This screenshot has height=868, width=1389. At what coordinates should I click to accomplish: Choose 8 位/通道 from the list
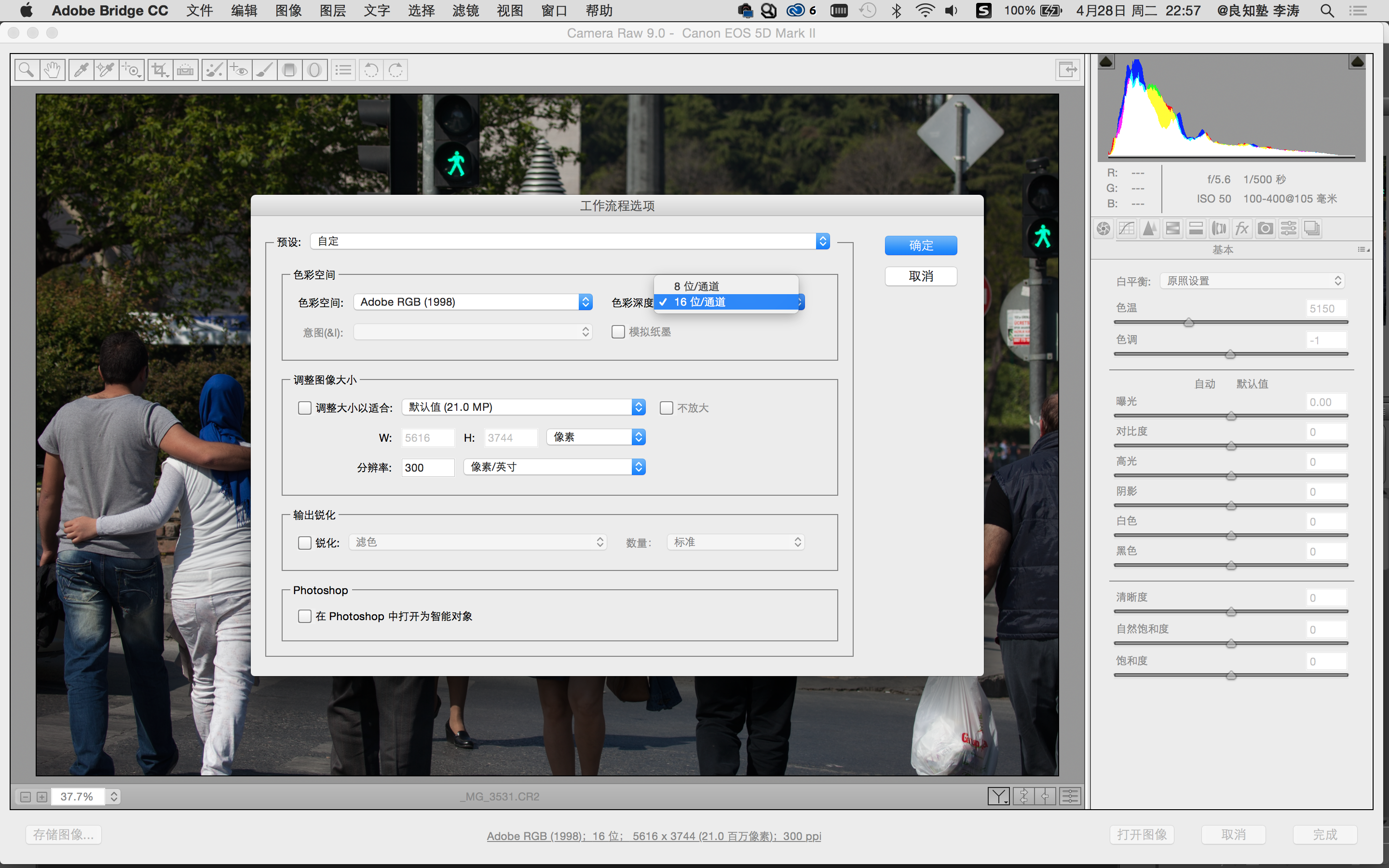[697, 286]
